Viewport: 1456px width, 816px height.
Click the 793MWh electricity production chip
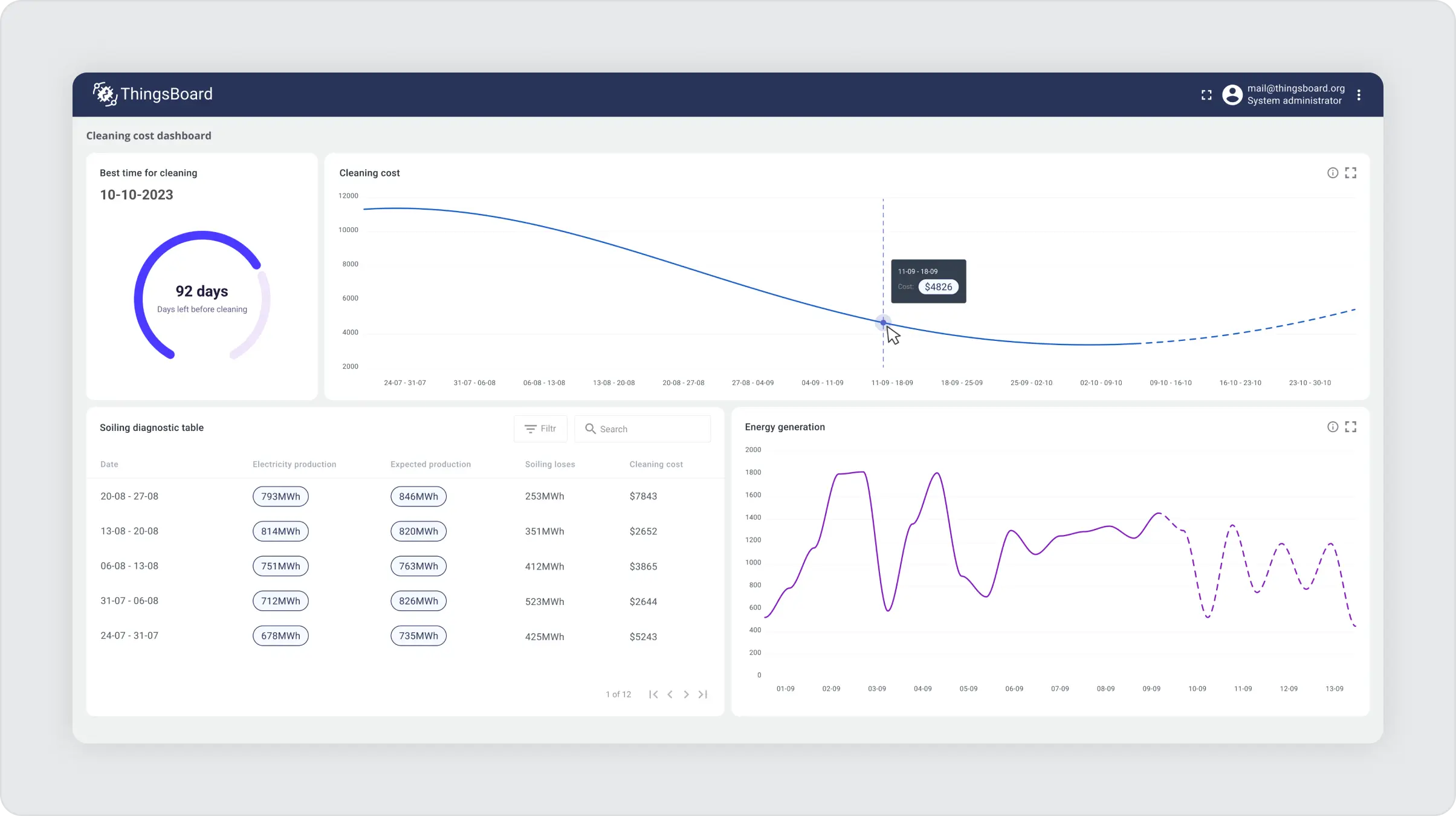pyautogui.click(x=280, y=496)
